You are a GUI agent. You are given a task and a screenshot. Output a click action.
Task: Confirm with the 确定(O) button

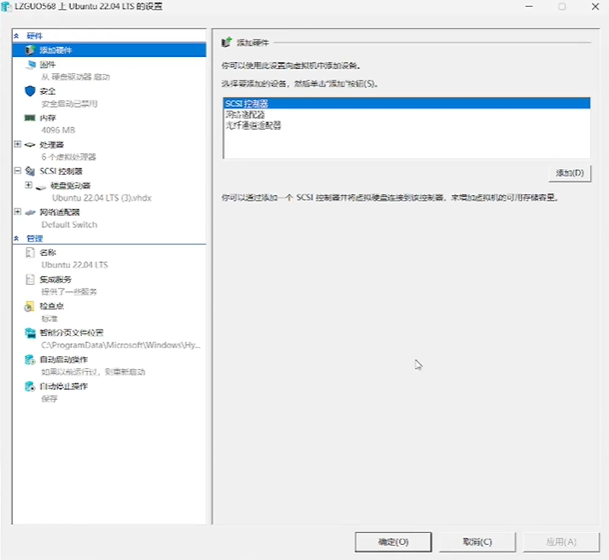393,542
